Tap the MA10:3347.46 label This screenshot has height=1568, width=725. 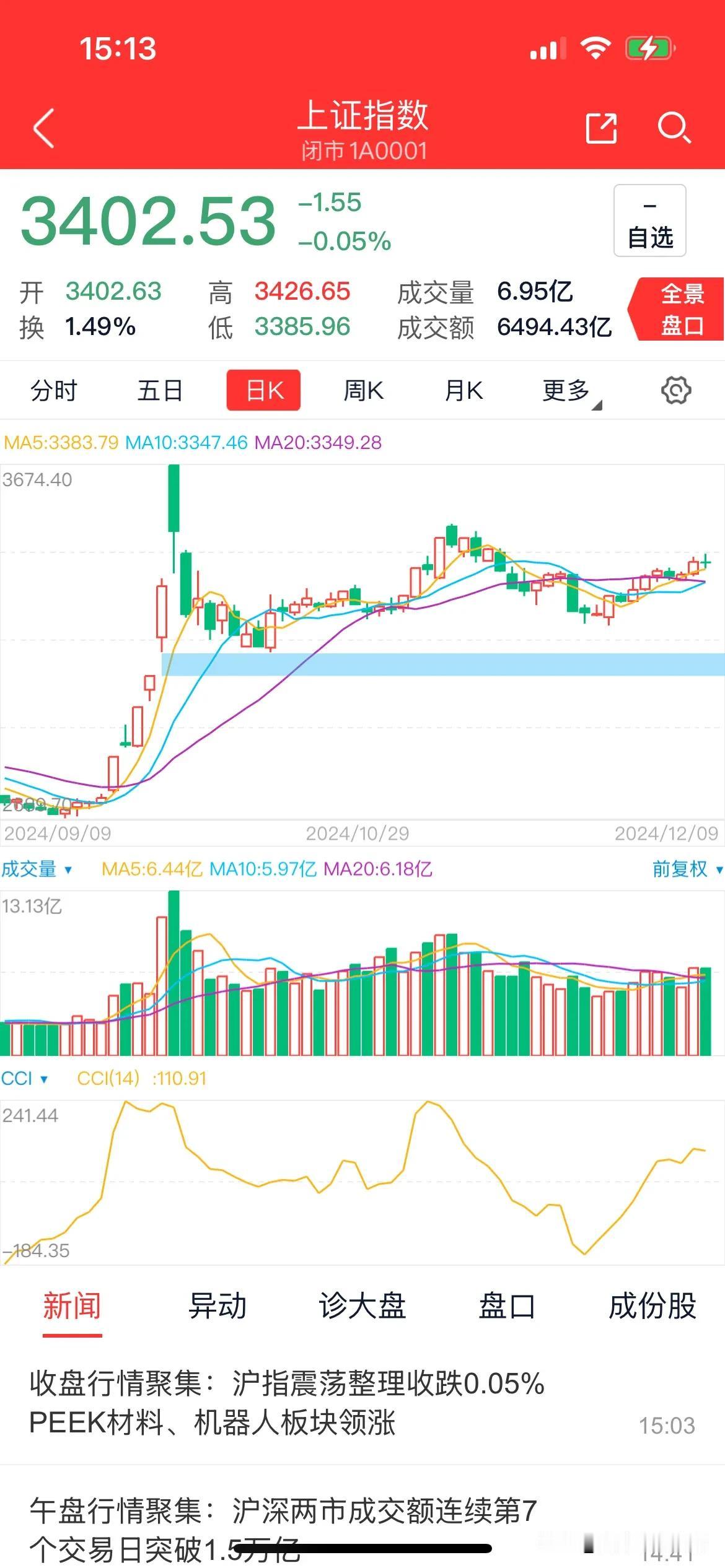click(x=186, y=443)
